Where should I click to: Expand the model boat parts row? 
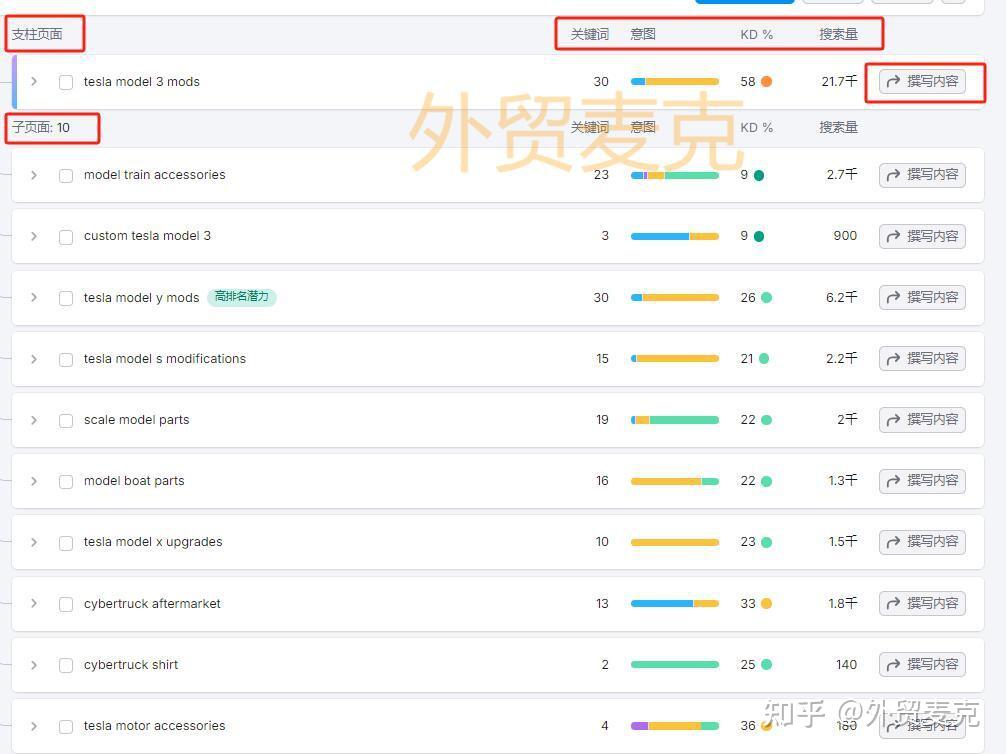34,481
